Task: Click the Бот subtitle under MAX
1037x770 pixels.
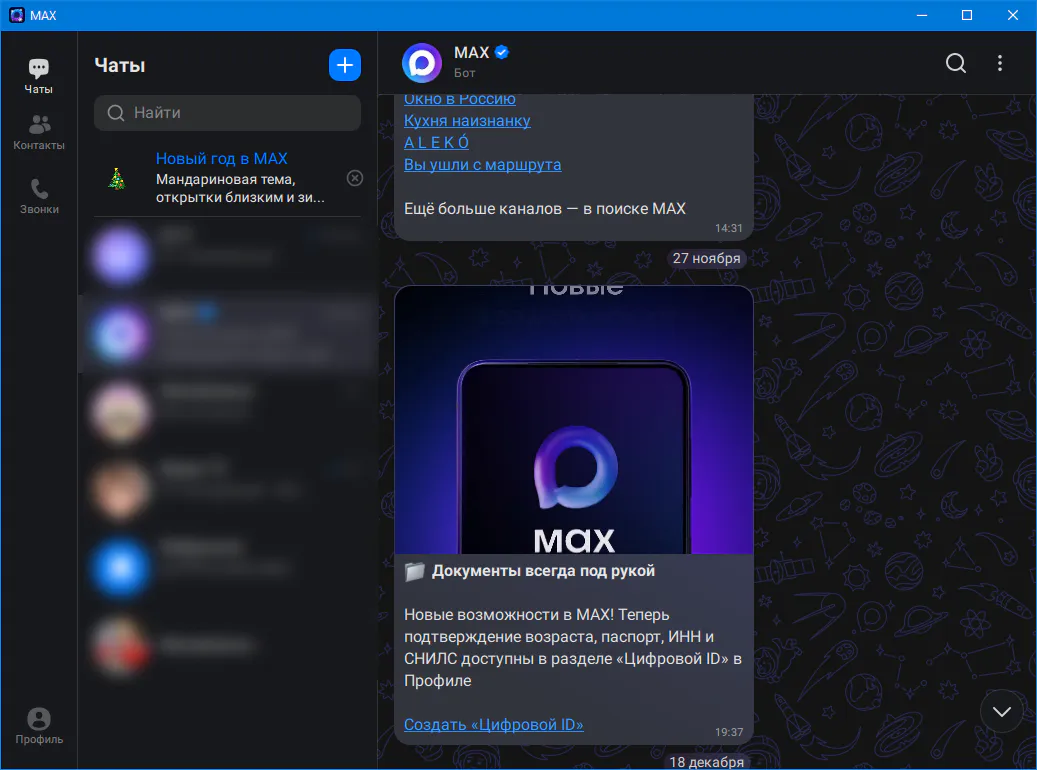Action: coord(464,73)
